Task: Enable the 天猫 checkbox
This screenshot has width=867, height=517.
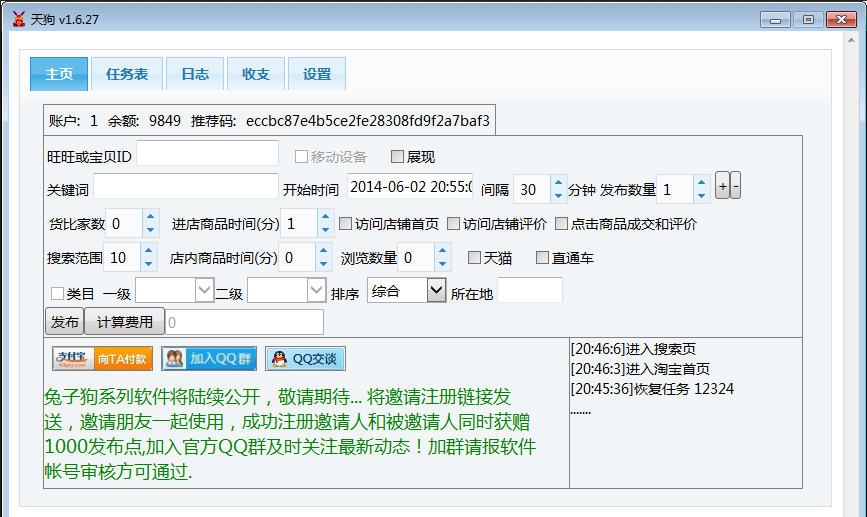Action: pos(474,257)
